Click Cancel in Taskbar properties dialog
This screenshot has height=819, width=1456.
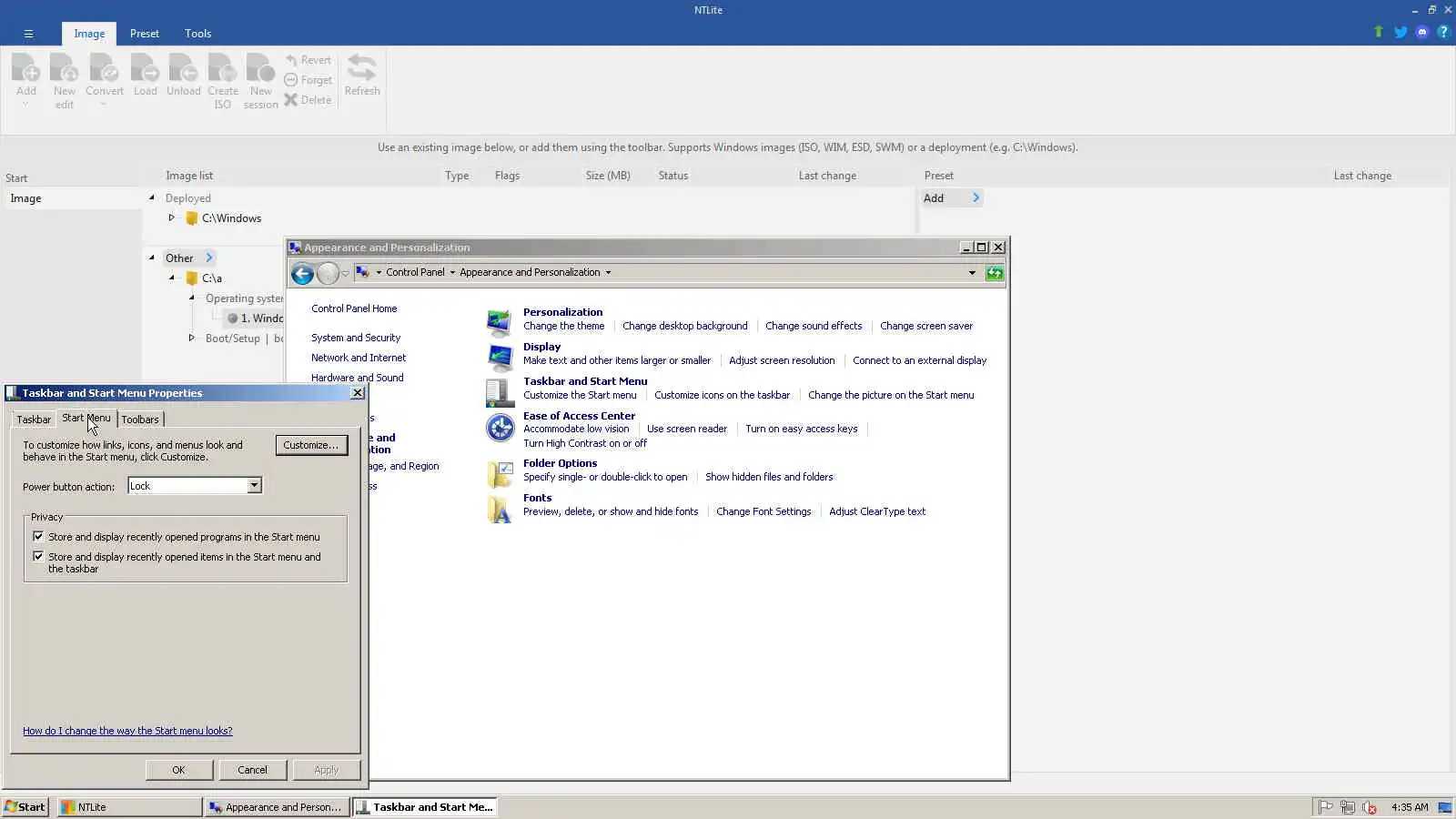tap(252, 770)
